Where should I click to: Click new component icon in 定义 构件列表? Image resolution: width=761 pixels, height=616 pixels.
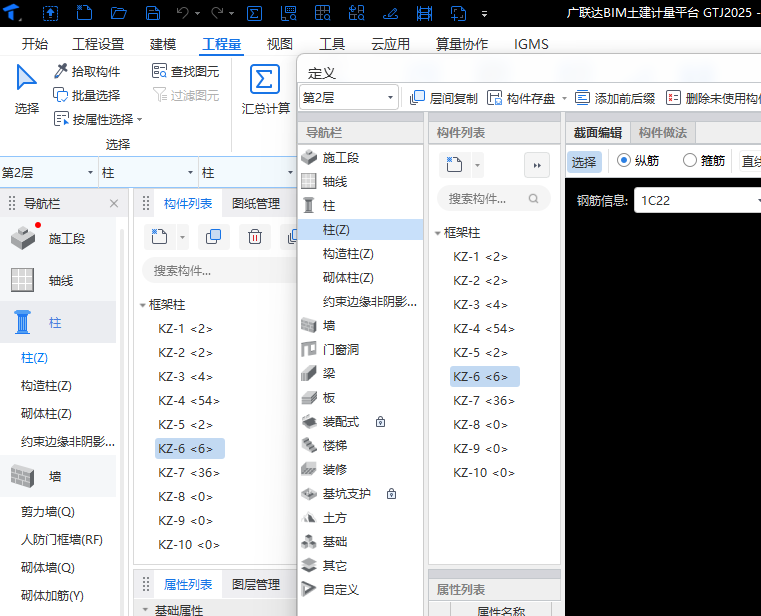pos(454,165)
